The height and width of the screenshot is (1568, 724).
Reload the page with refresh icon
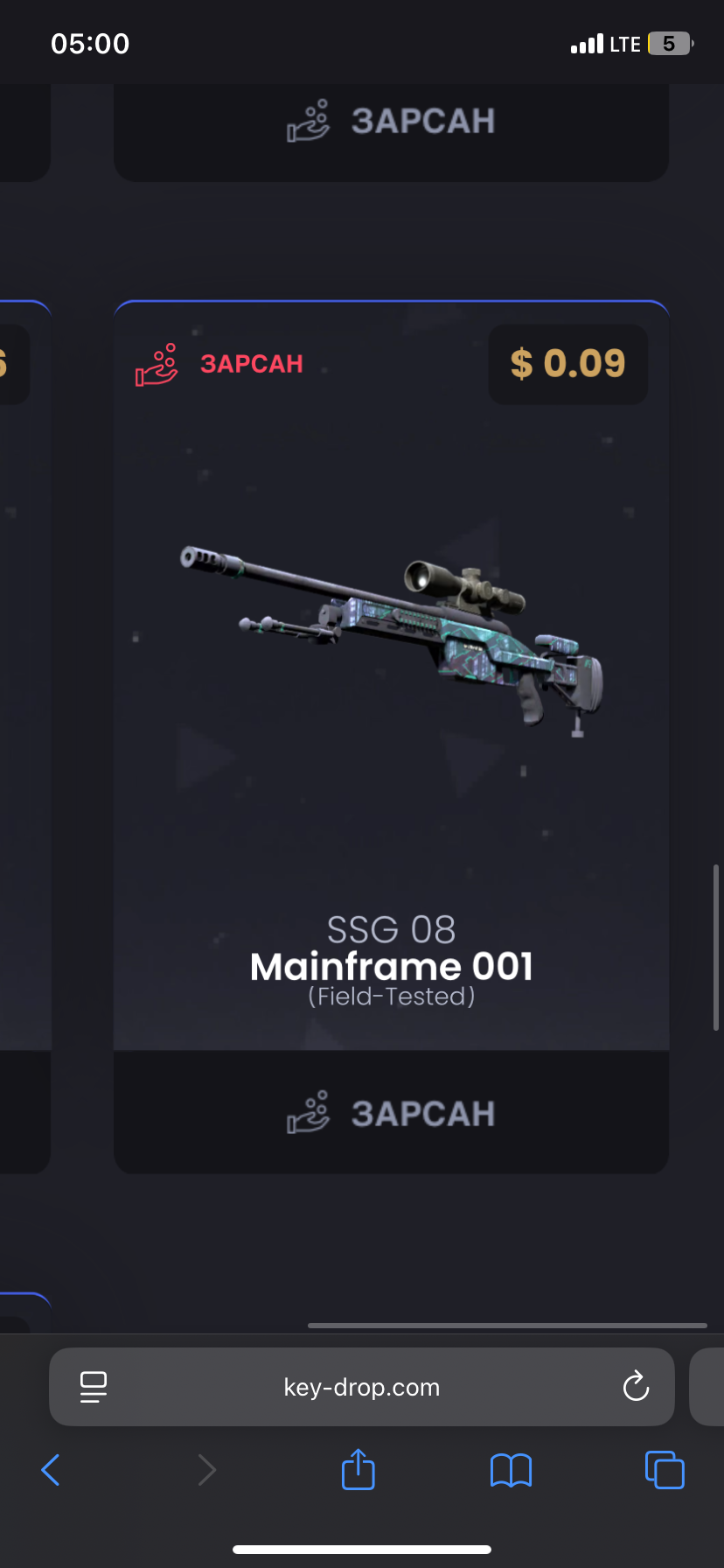[636, 1386]
